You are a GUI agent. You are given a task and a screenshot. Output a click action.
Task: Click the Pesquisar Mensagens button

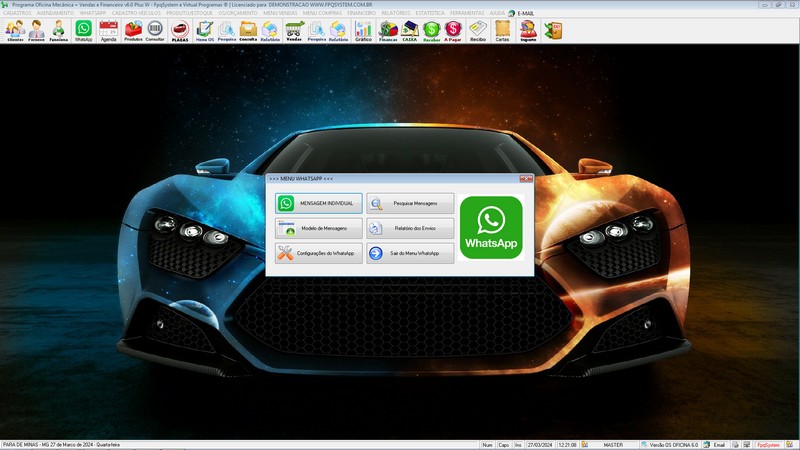(410, 203)
